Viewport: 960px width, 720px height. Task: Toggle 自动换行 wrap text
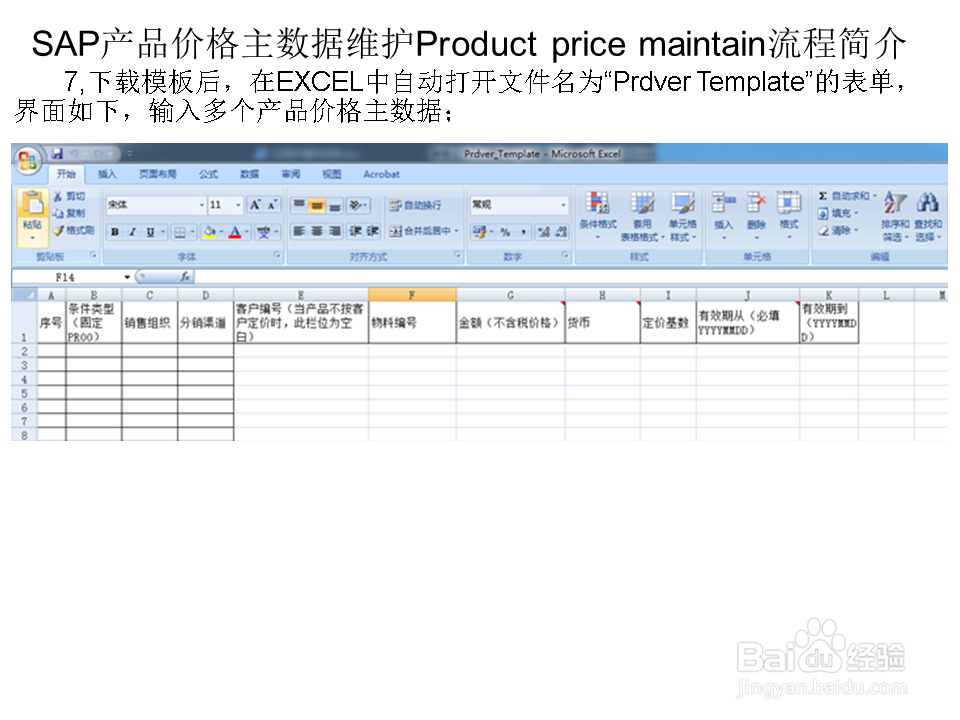(416, 205)
